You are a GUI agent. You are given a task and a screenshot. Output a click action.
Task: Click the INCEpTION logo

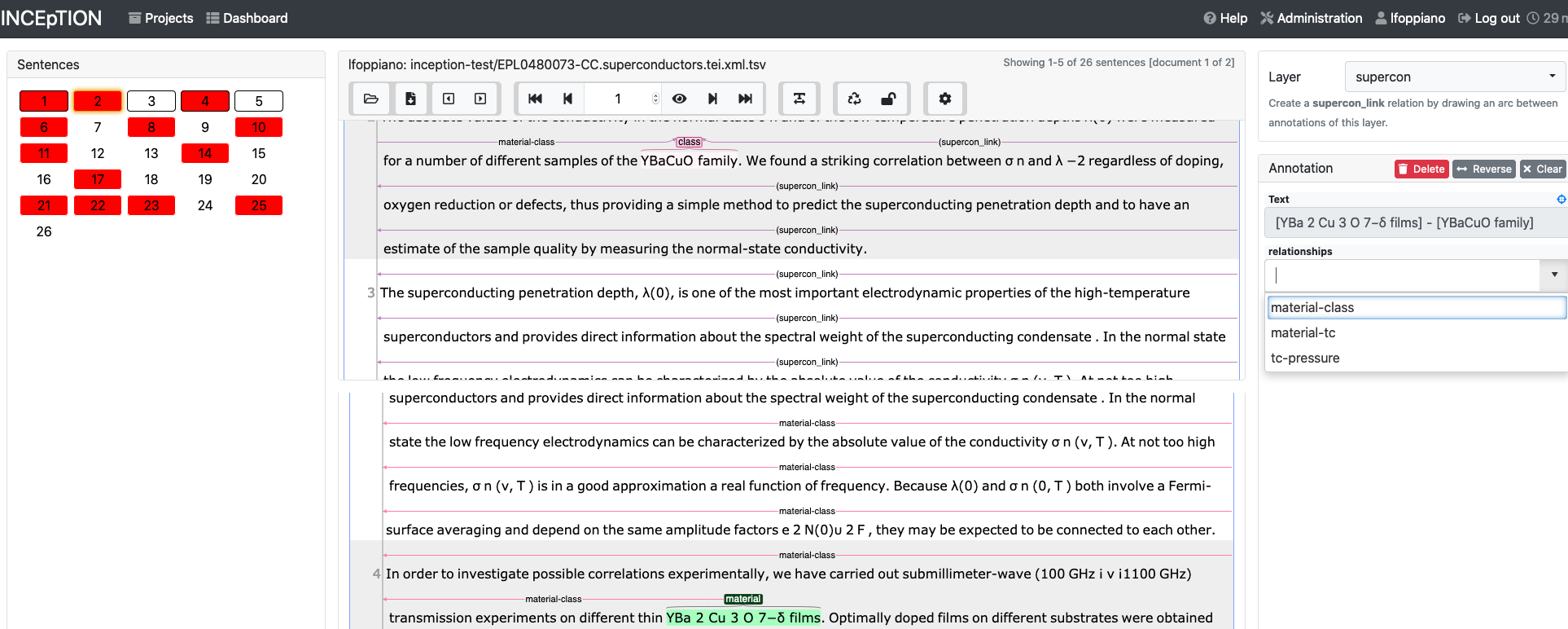pos(51,18)
